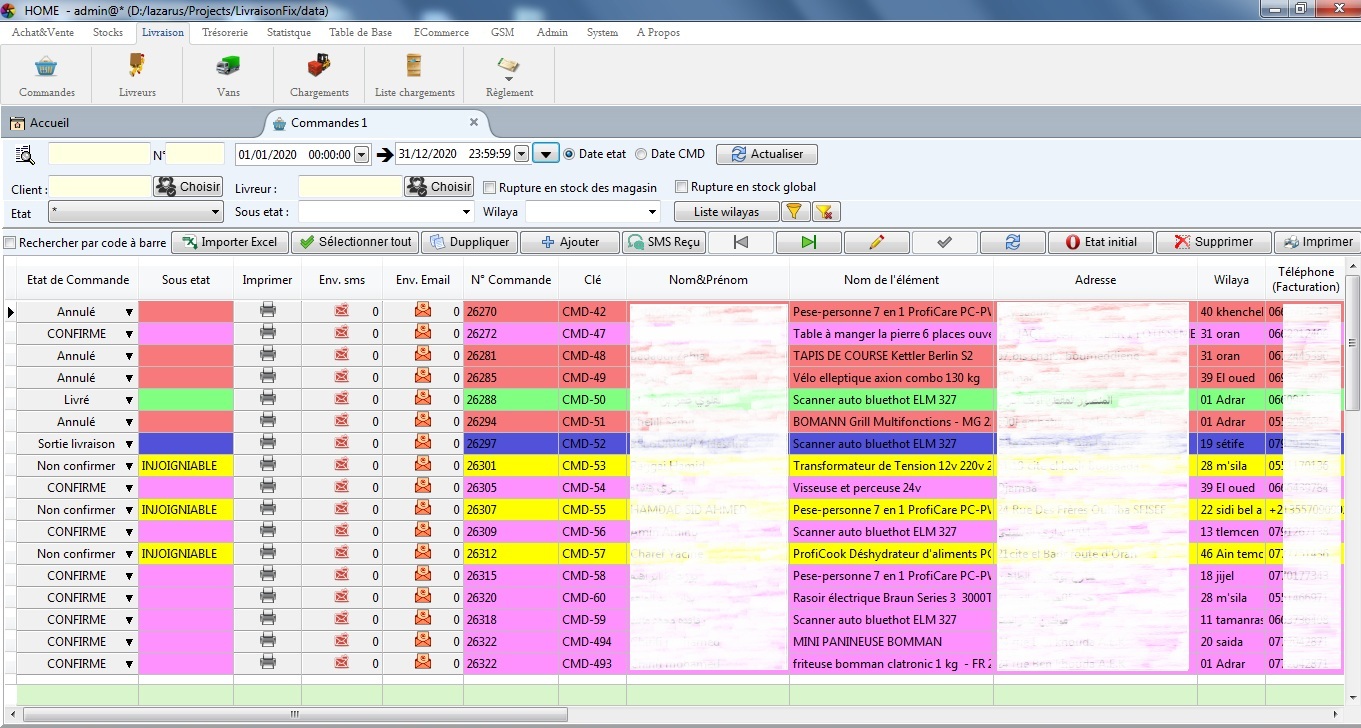Switch to the Accueil tab
Viewport: 1361px width, 728px height.
coord(48,123)
